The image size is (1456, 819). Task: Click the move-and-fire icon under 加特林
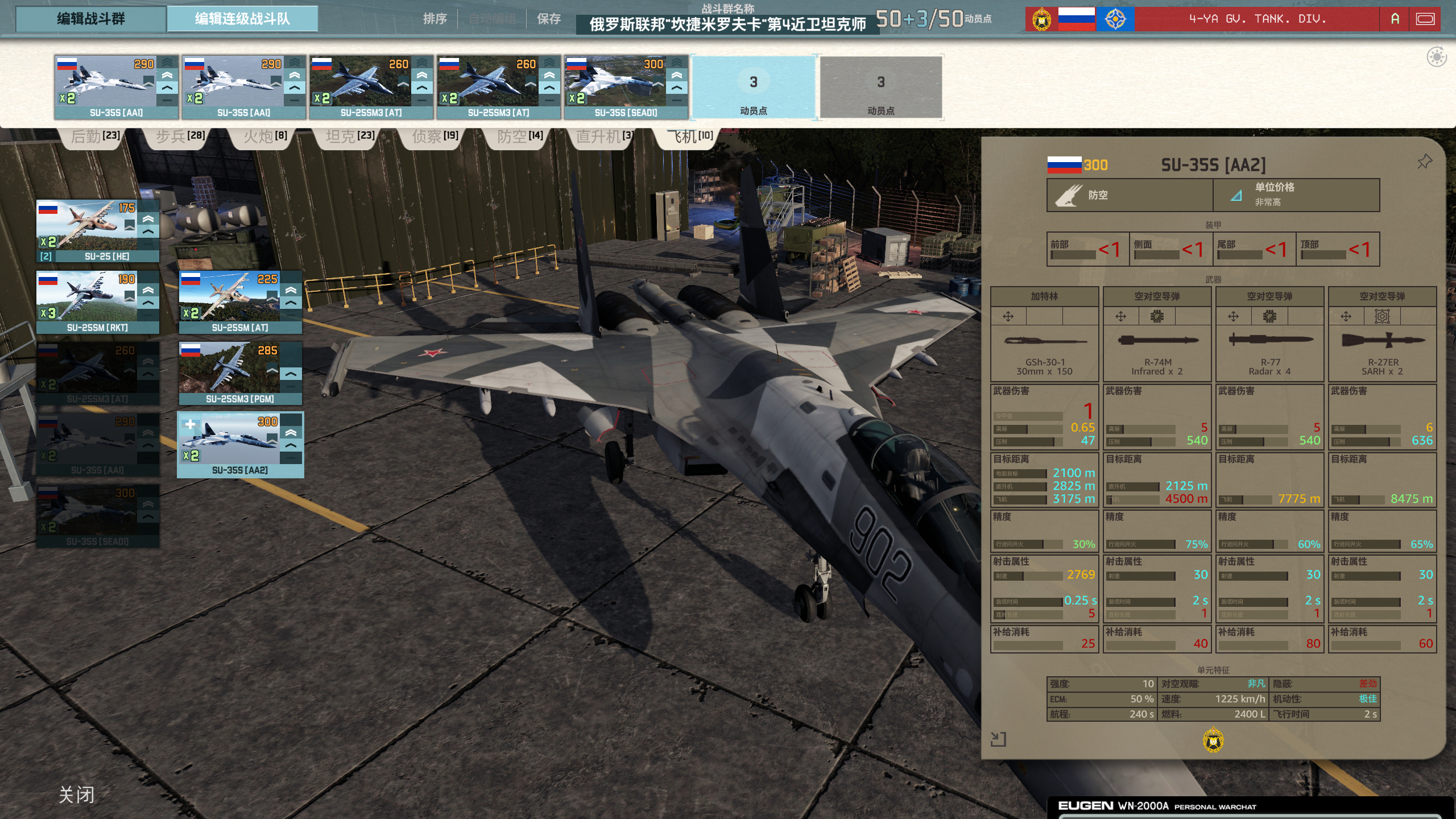tap(1008, 316)
